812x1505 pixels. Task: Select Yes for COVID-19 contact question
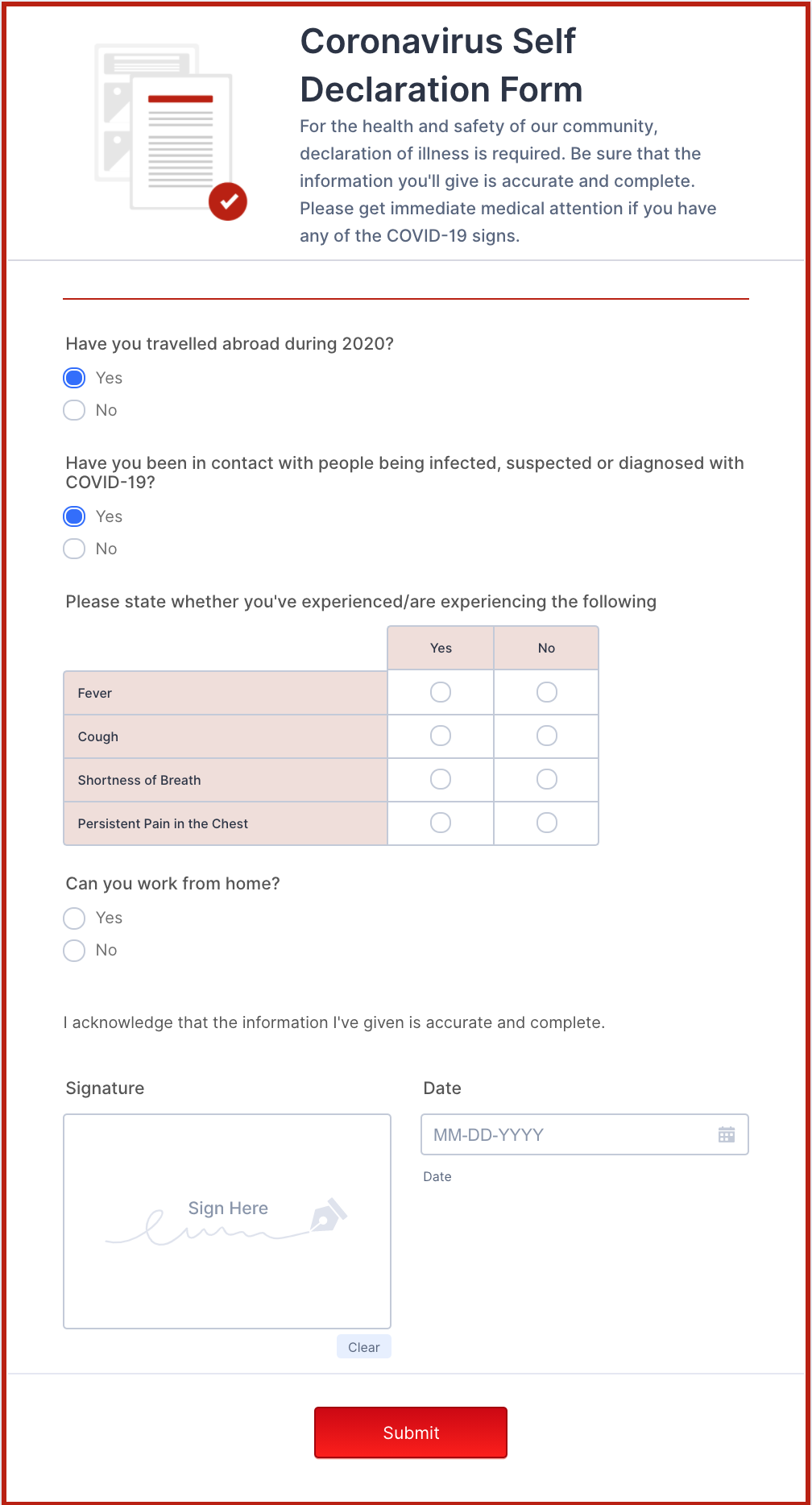(x=74, y=516)
